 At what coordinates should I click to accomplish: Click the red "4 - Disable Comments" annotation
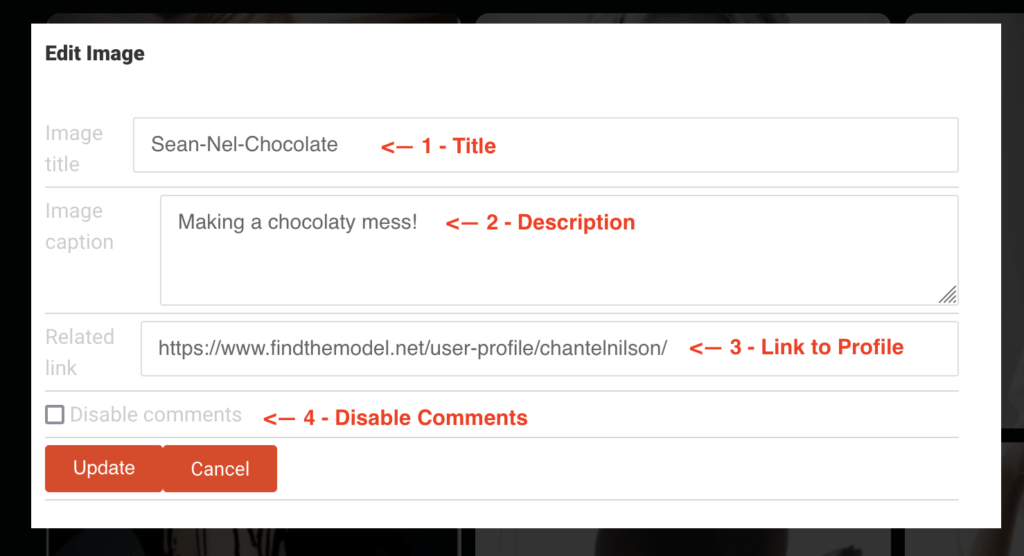(x=395, y=417)
